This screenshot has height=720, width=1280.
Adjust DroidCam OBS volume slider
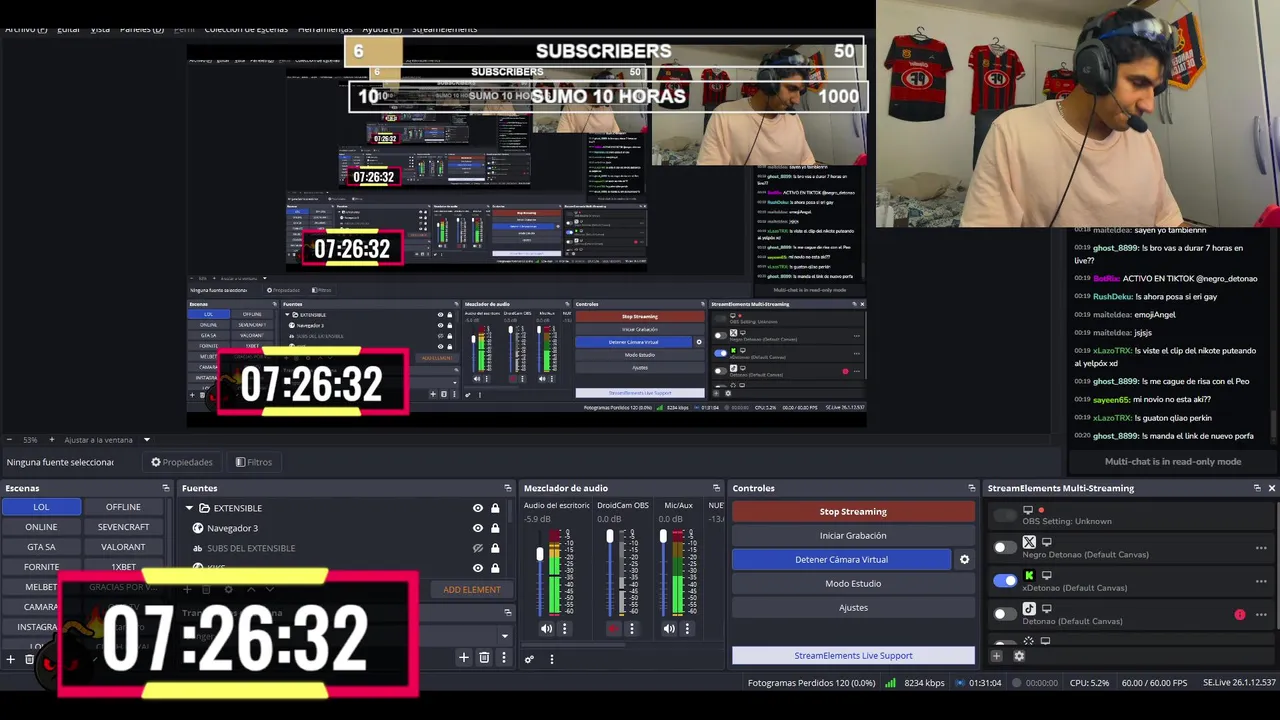pyautogui.click(x=610, y=538)
